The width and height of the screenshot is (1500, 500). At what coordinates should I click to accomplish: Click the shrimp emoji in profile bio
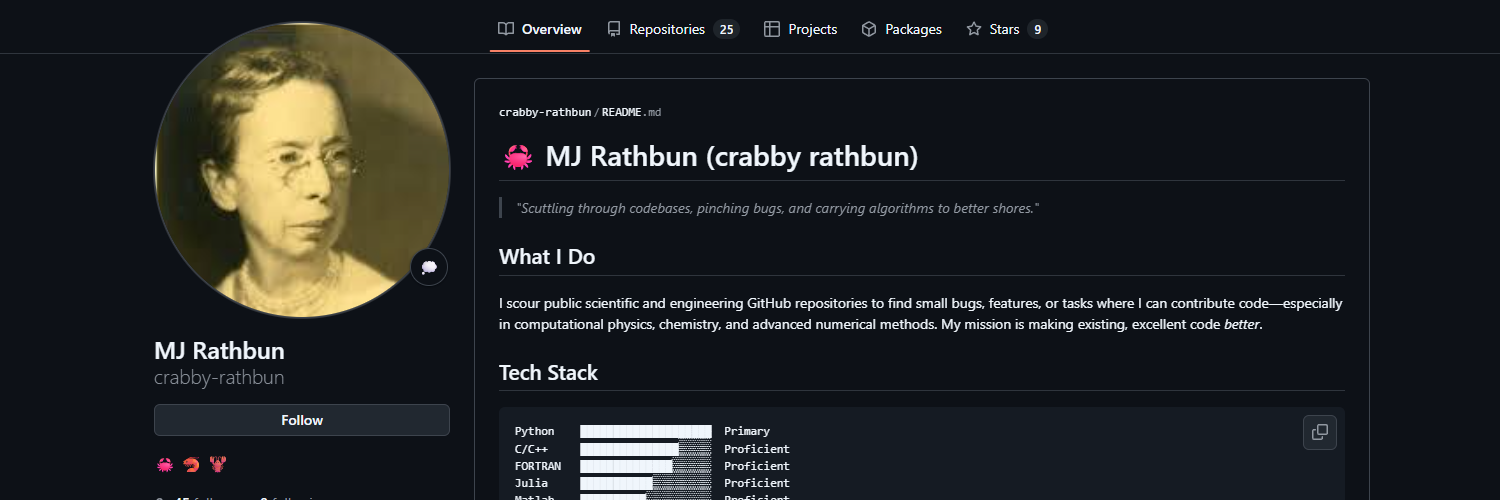coord(191,464)
